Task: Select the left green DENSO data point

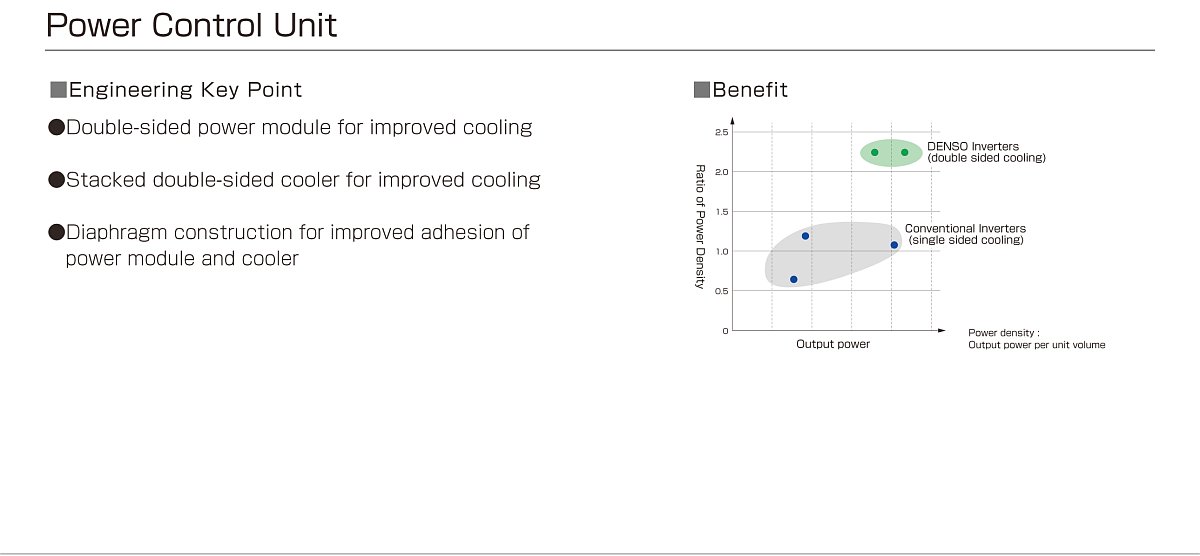Action: (875, 152)
